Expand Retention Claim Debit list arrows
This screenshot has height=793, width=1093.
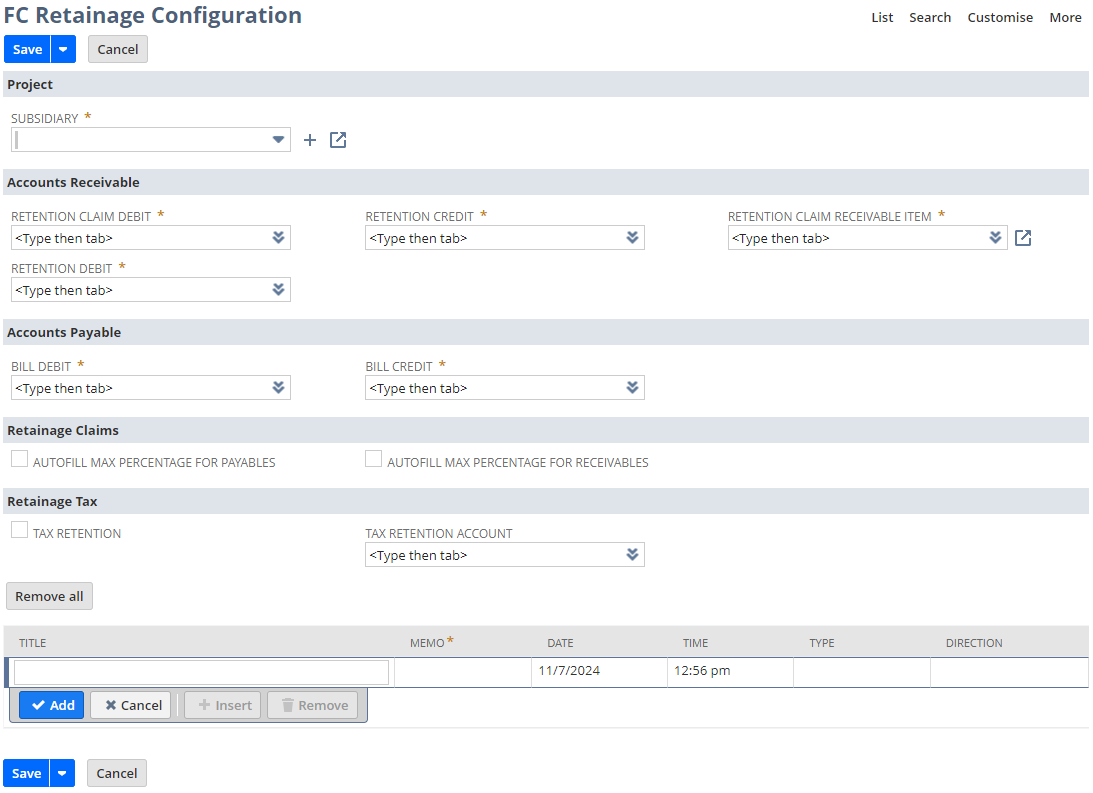point(278,238)
